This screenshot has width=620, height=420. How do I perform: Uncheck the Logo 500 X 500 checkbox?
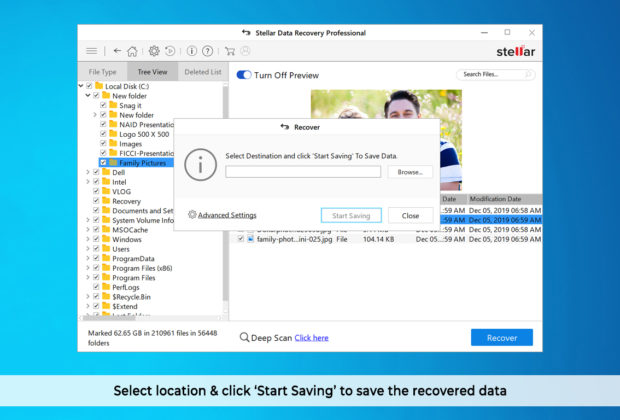[x=104, y=134]
